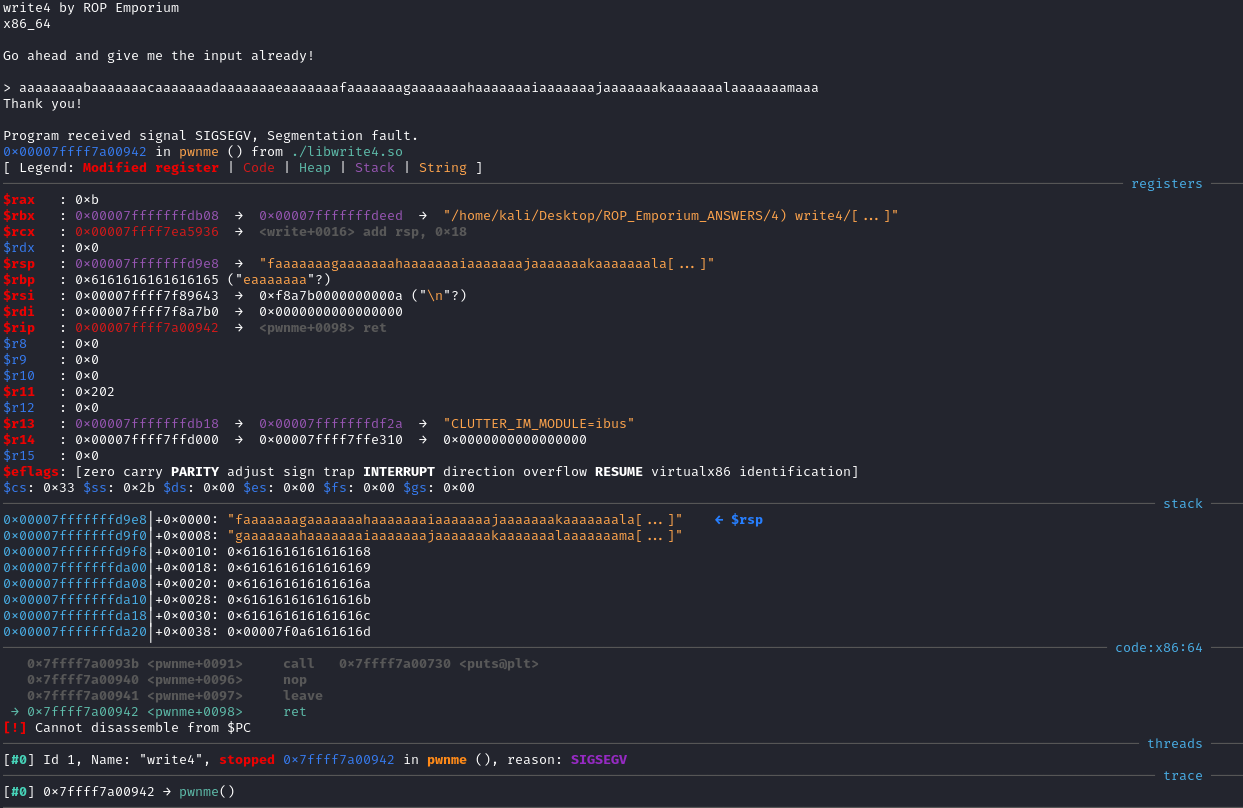Click the 'stack' section header
Image resolution: width=1243 pixels, height=808 pixels.
point(1183,504)
